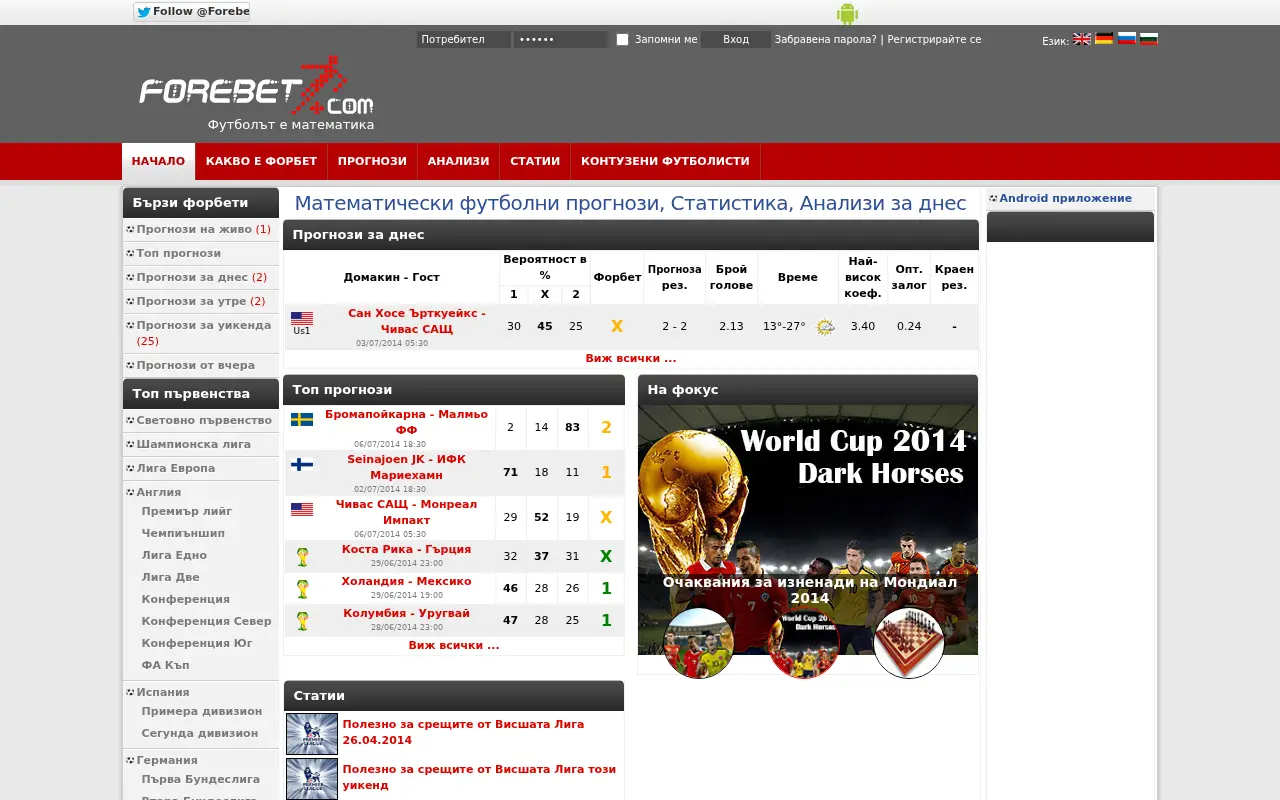Open the СТАТИИ menu item
This screenshot has height=800, width=1280.
pos(535,161)
